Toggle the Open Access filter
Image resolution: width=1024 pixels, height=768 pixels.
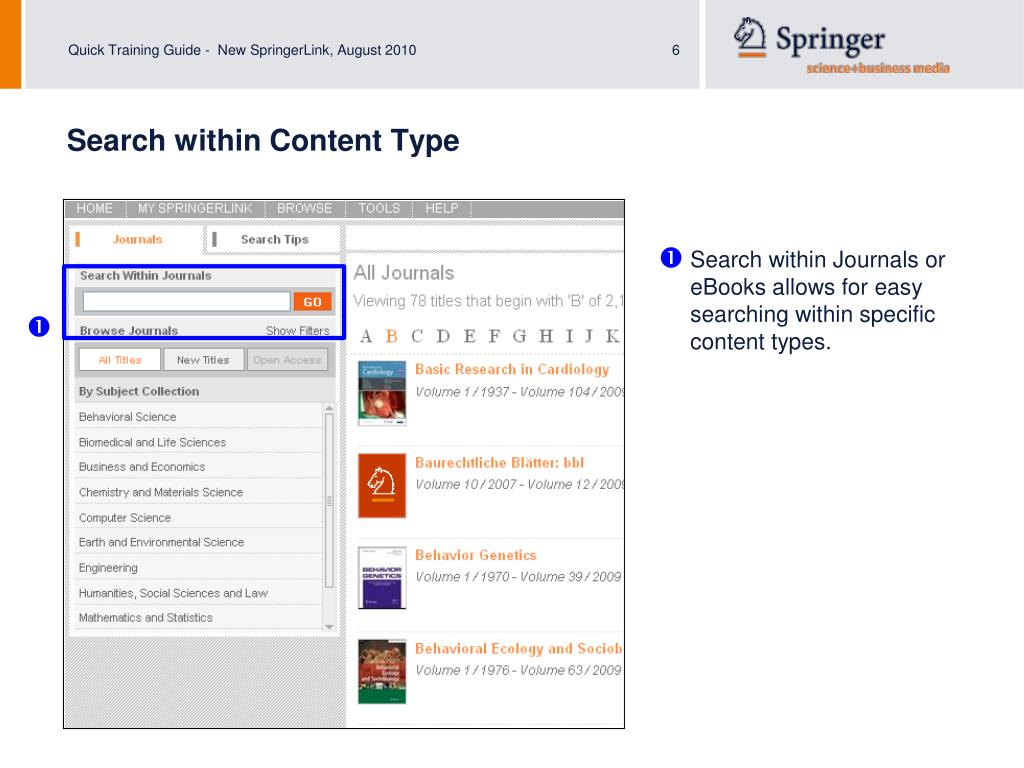pos(287,360)
